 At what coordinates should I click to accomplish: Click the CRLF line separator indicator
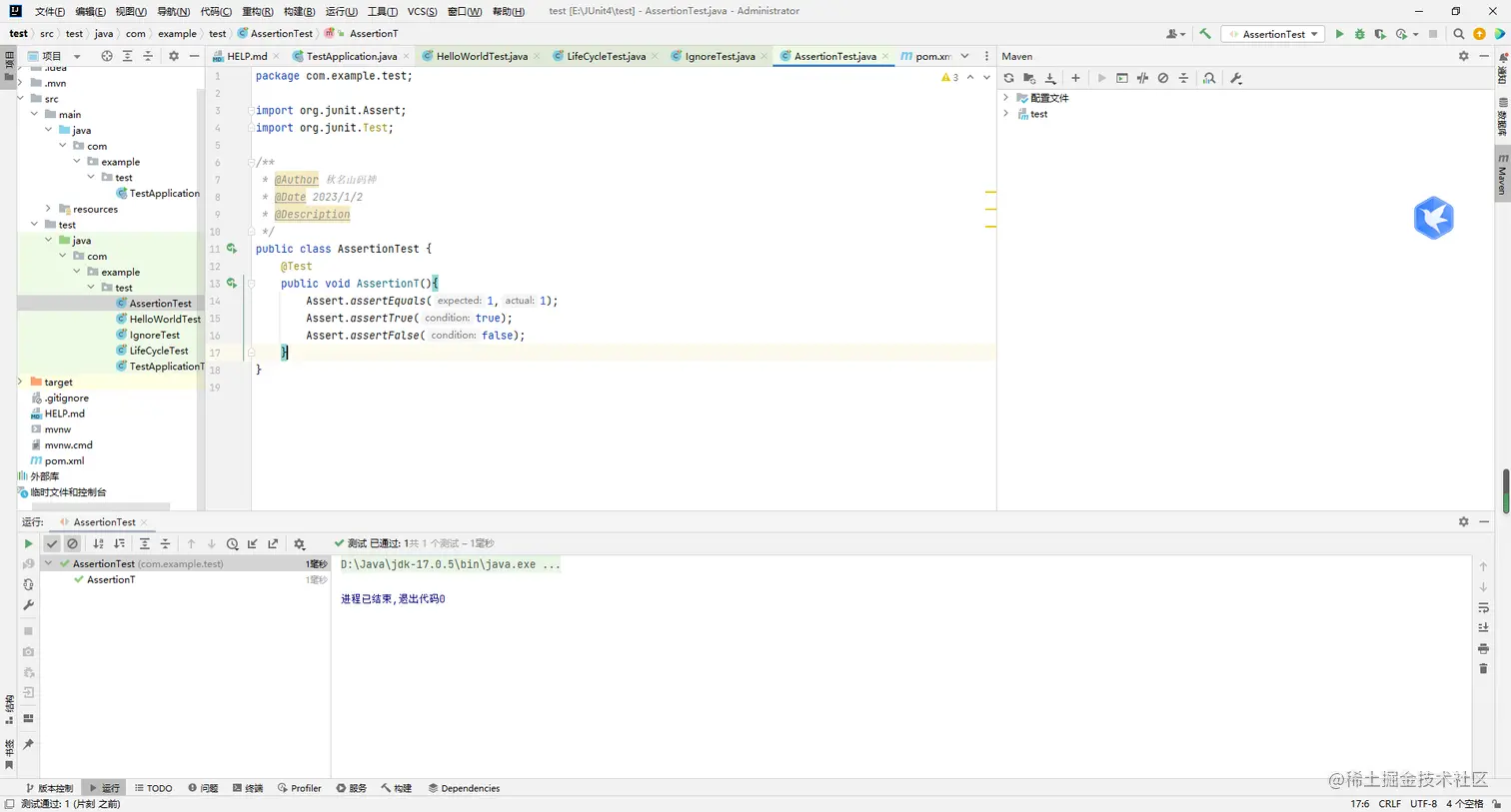tap(1389, 803)
